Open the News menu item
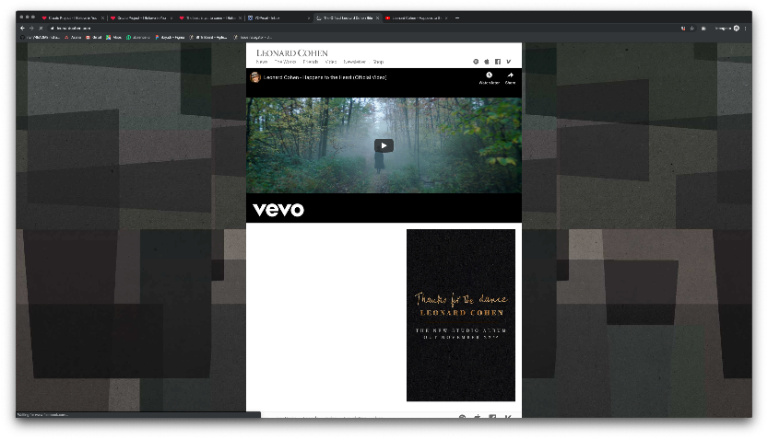The width and height of the screenshot is (768, 439). pyautogui.click(x=262, y=62)
